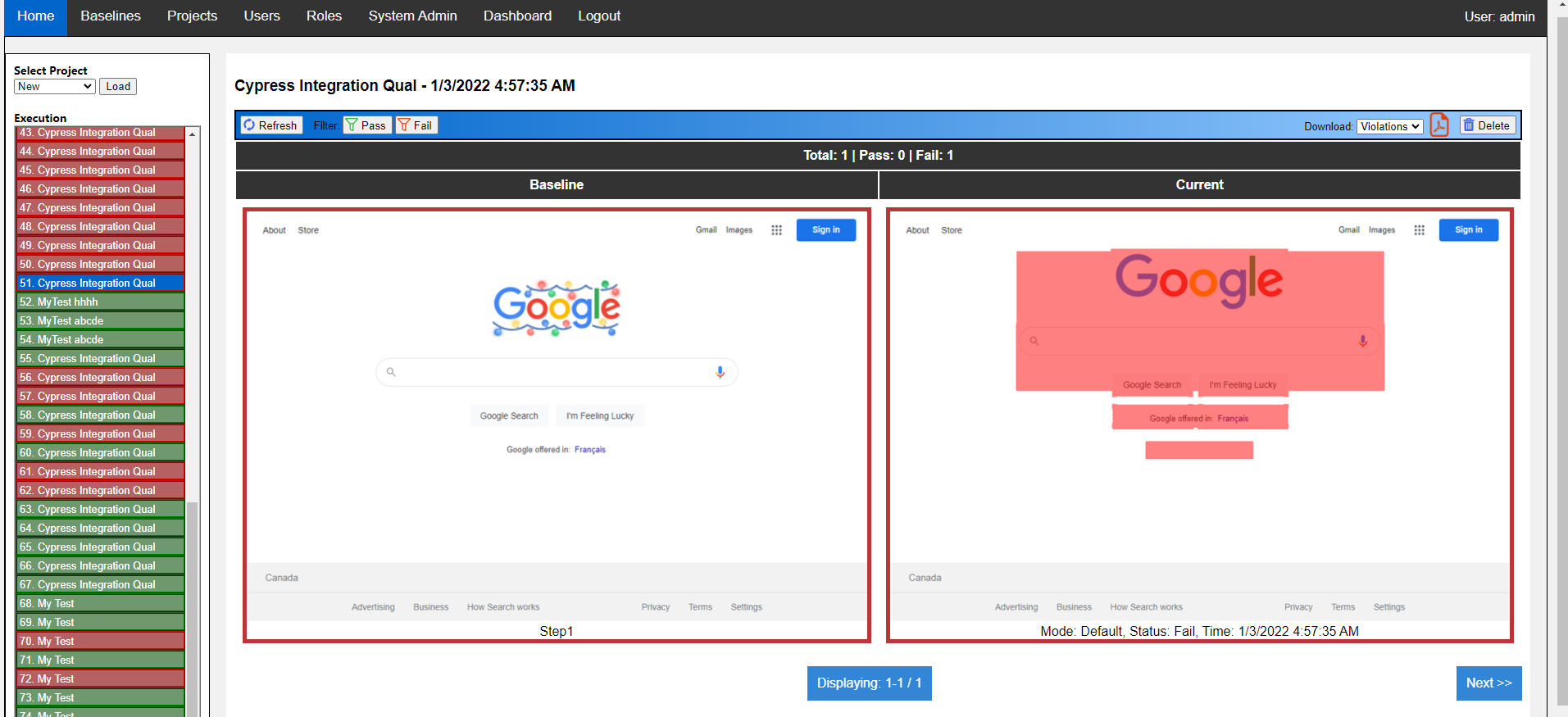Select execution 67. Cypress Integration Qual
The width and height of the screenshot is (1568, 717).
coord(100,585)
